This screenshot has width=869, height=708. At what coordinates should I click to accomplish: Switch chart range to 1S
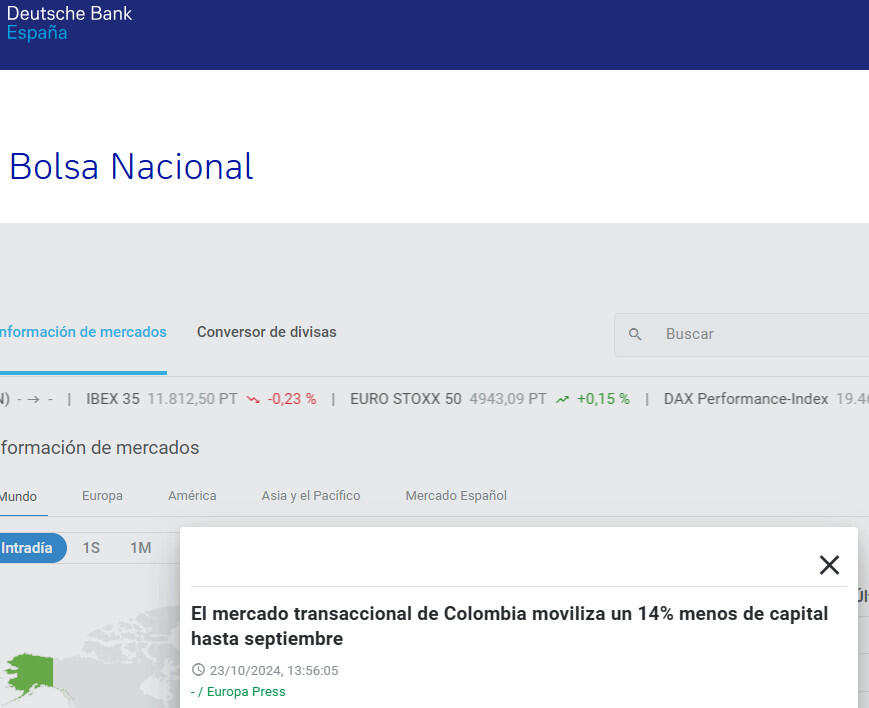pyautogui.click(x=91, y=548)
